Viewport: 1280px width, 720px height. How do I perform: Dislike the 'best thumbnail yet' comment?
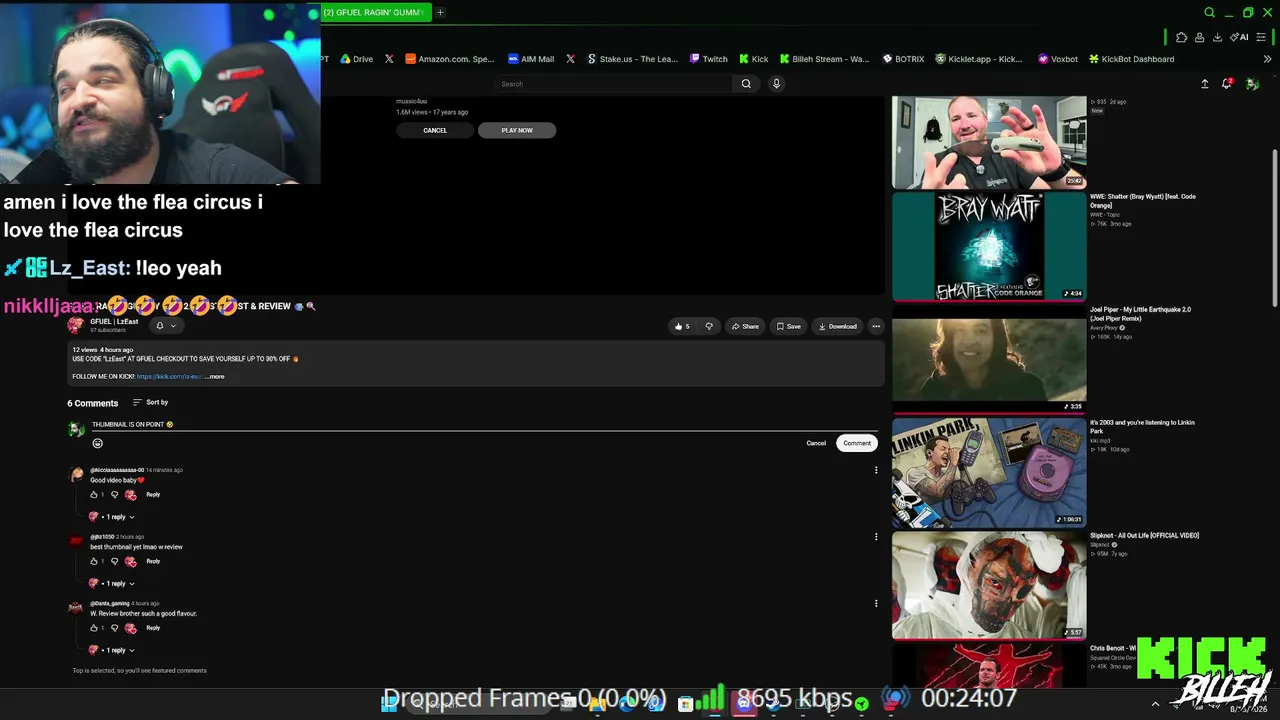(114, 562)
